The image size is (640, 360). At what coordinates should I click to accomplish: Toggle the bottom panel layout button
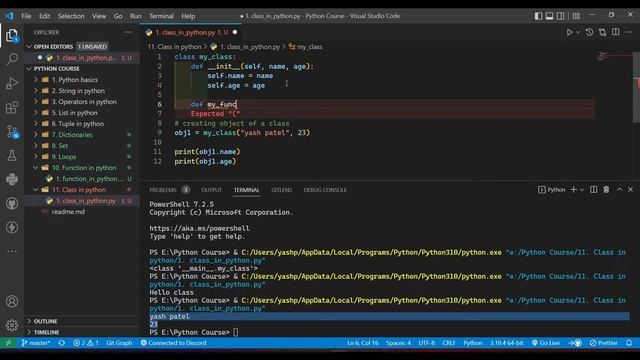click(x=549, y=16)
